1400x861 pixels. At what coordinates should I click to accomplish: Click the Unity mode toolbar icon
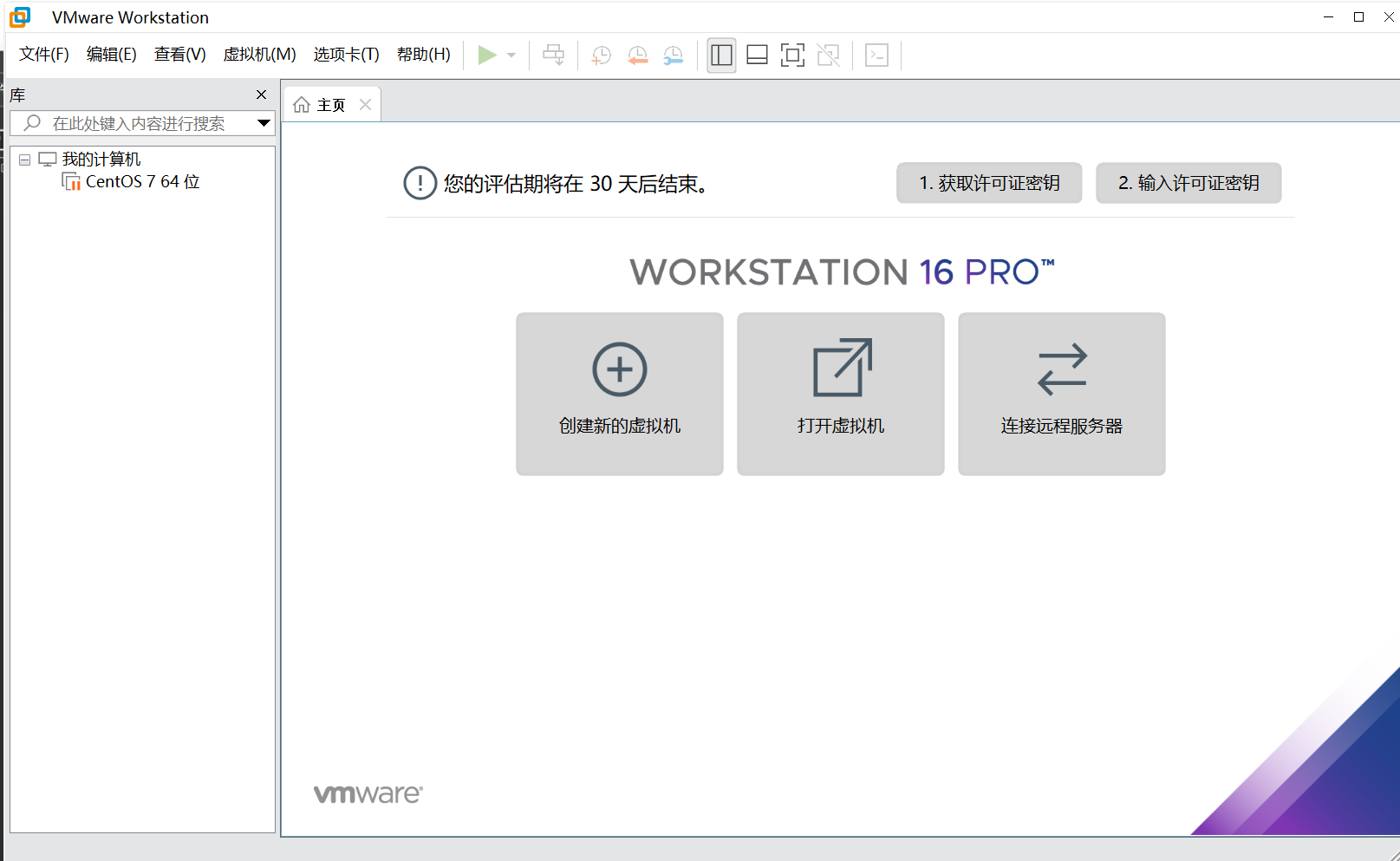(829, 55)
